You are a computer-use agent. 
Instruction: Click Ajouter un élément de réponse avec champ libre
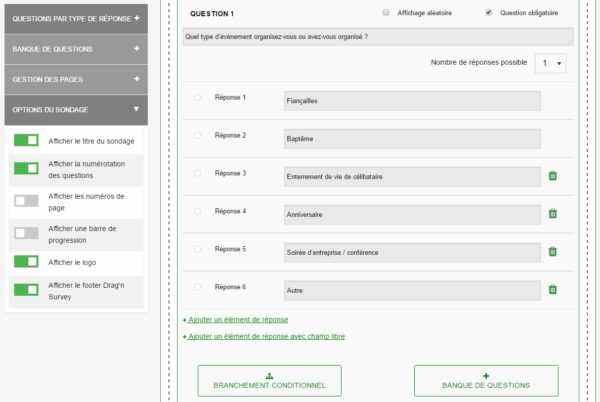point(264,337)
